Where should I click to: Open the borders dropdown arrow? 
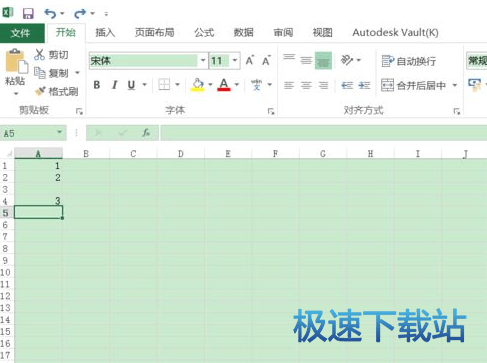177,85
